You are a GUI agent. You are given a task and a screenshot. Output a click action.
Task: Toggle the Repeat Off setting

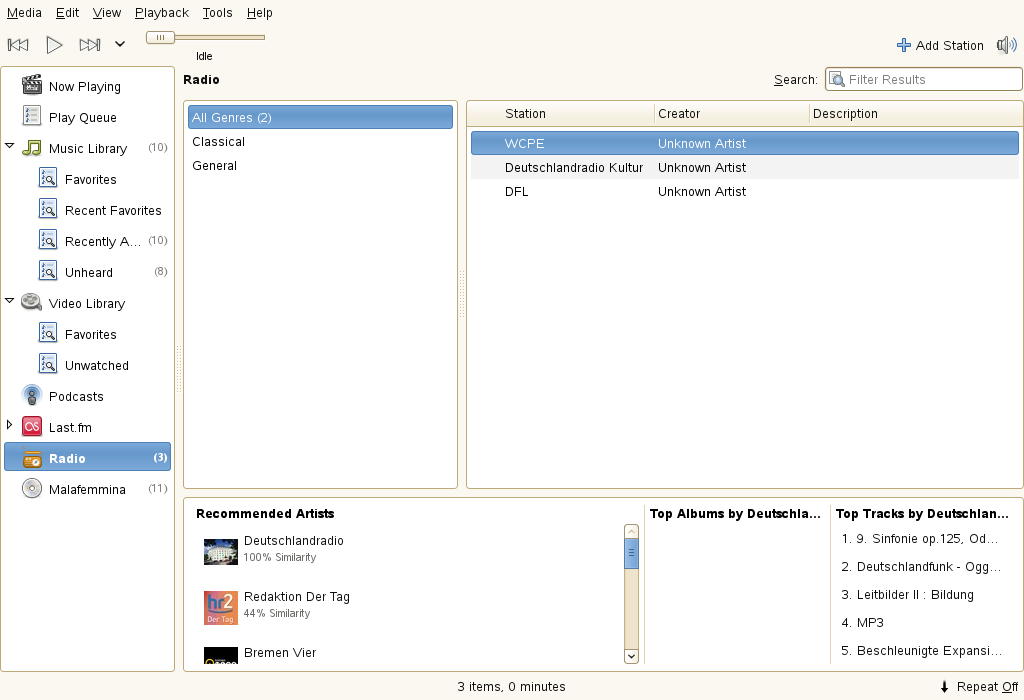click(x=978, y=686)
